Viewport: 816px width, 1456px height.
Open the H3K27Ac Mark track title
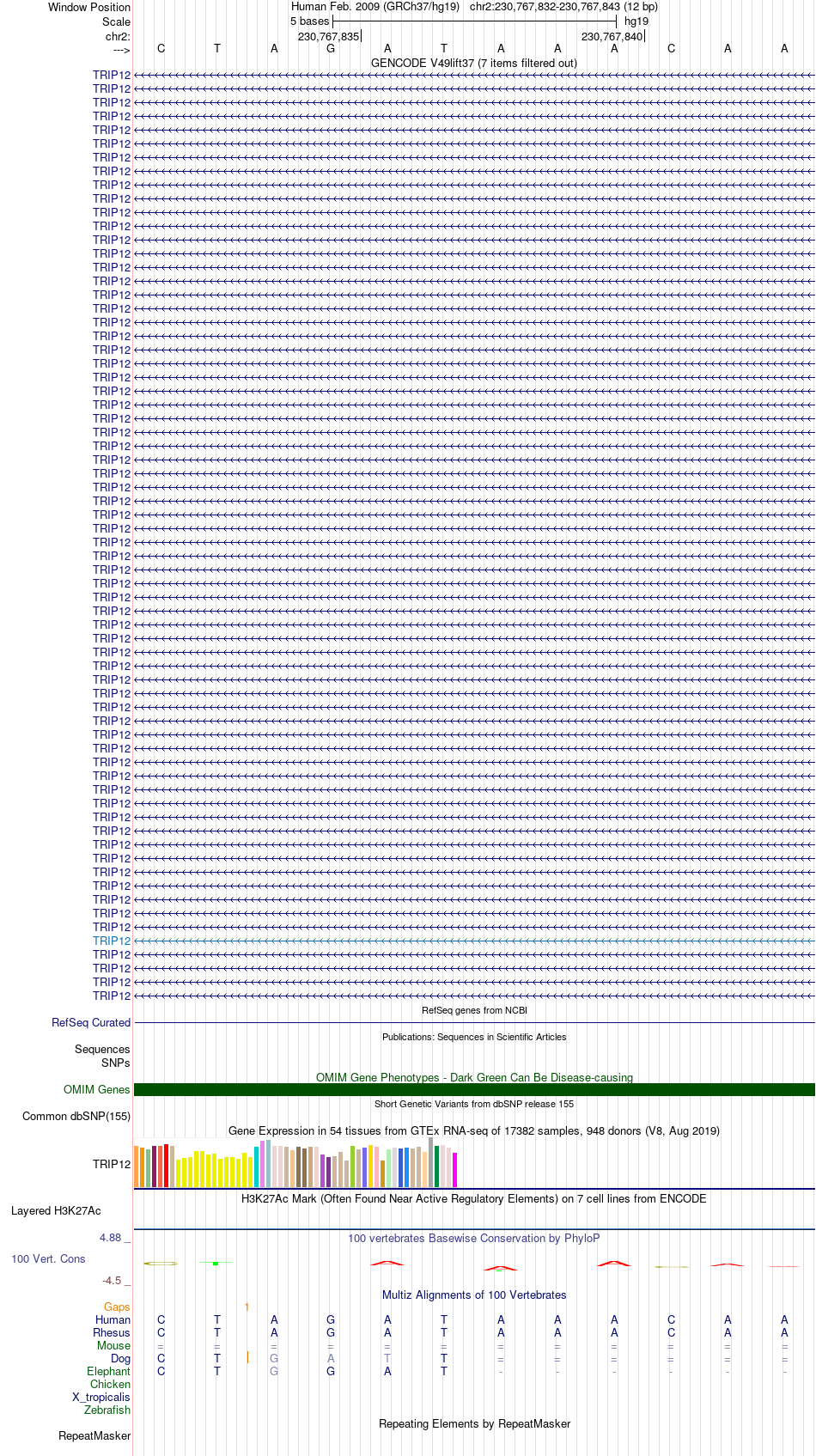point(474,1198)
